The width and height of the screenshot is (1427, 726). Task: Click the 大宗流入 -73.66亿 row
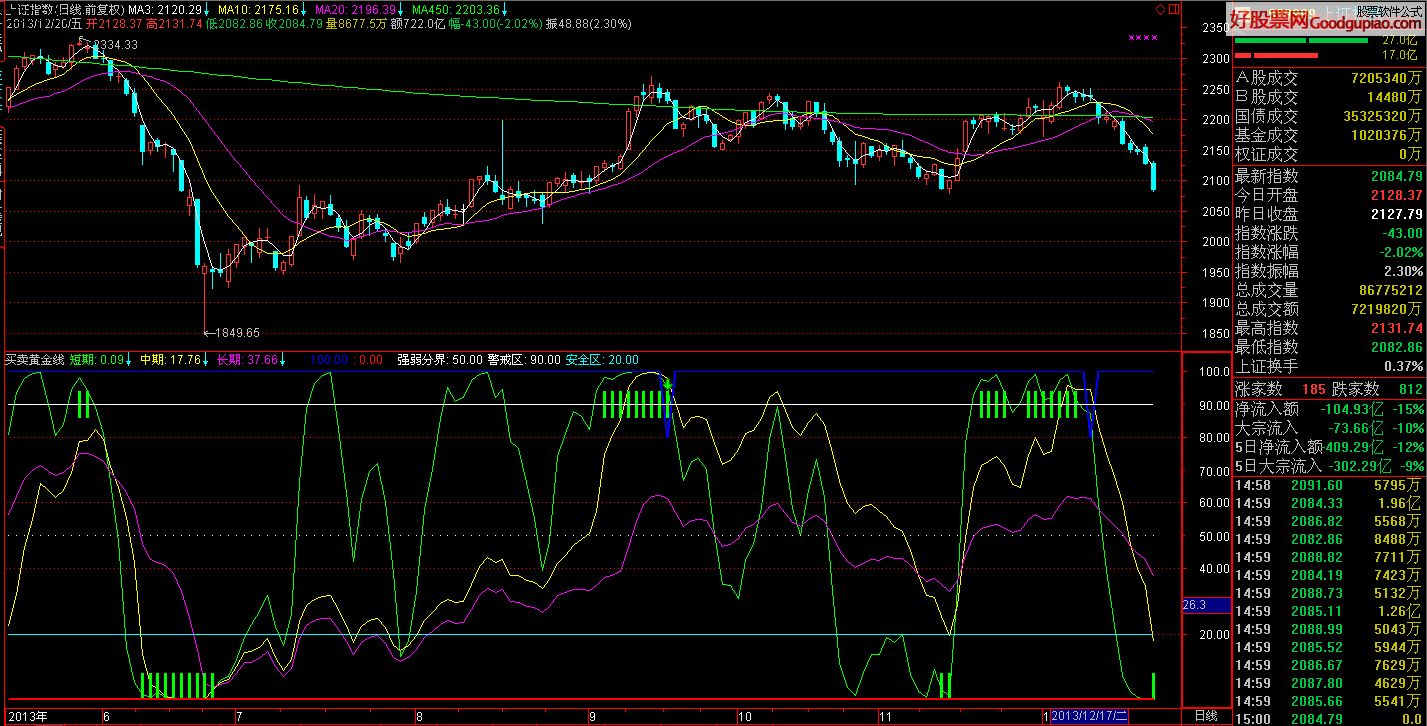click(1329, 427)
